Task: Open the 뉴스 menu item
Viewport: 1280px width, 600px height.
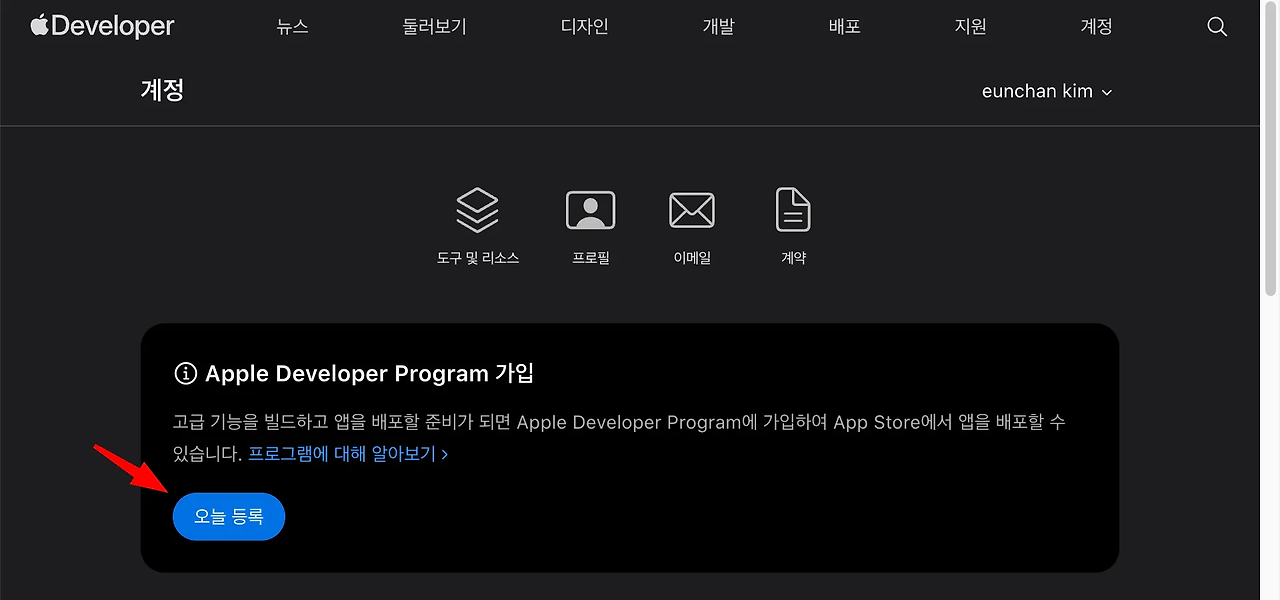Action: [293, 27]
